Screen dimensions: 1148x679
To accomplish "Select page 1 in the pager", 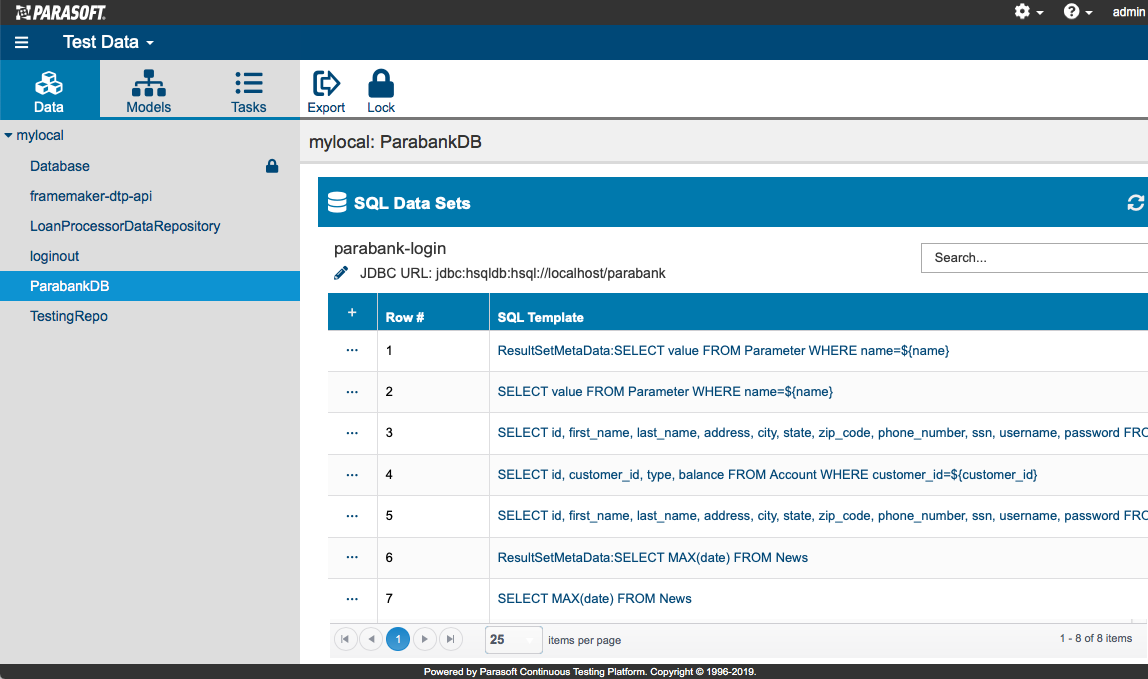I will 398,639.
